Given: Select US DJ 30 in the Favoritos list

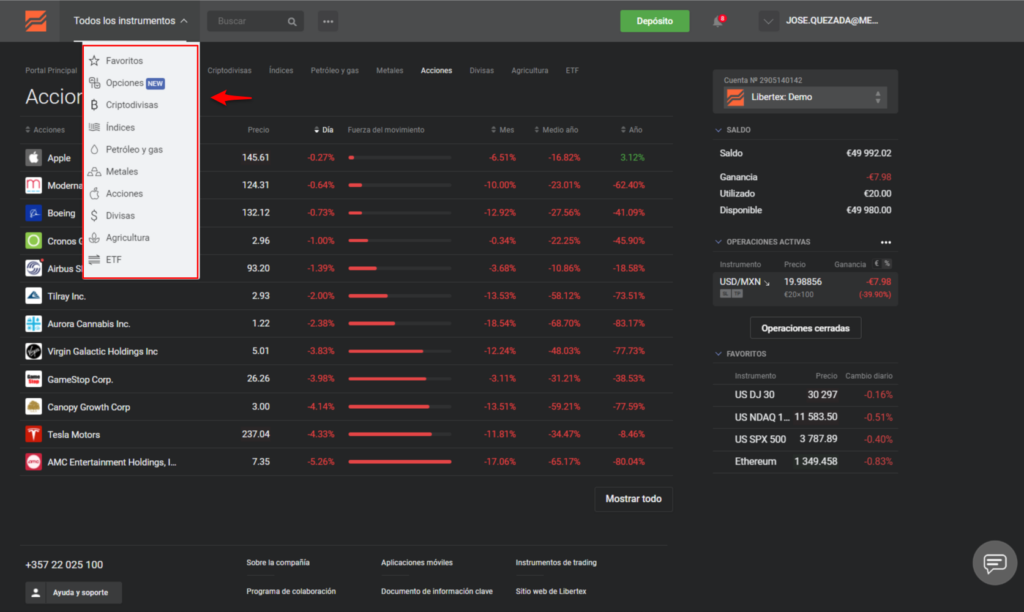Looking at the screenshot, I should [x=805, y=395].
